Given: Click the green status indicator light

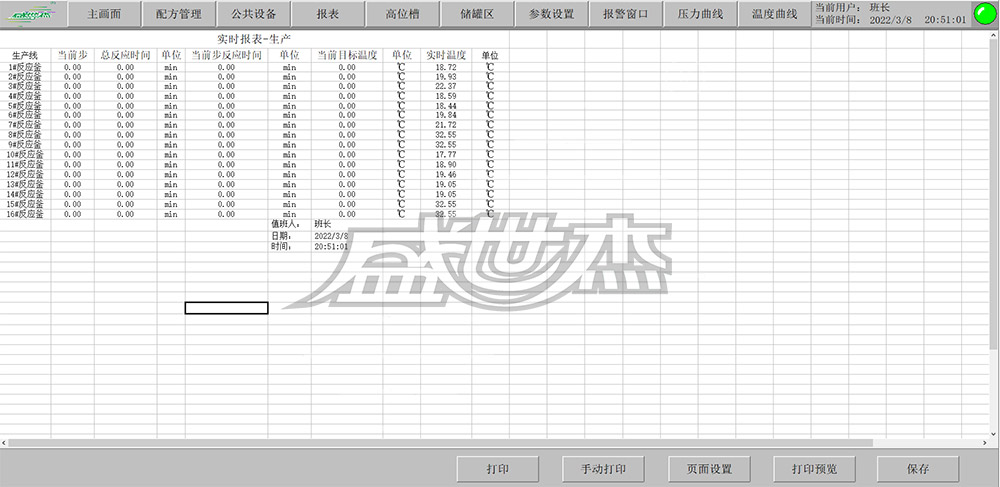Looking at the screenshot, I should click(x=985, y=15).
